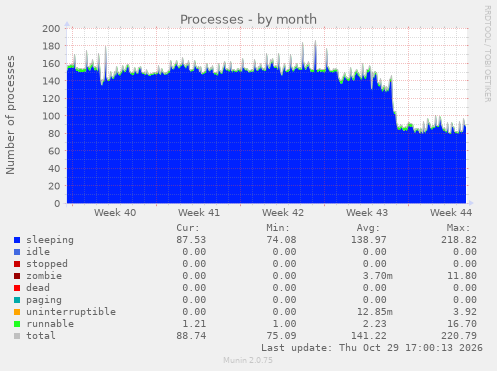
Task: Click the 'uninterruptible' legend label
Action: 71,312
